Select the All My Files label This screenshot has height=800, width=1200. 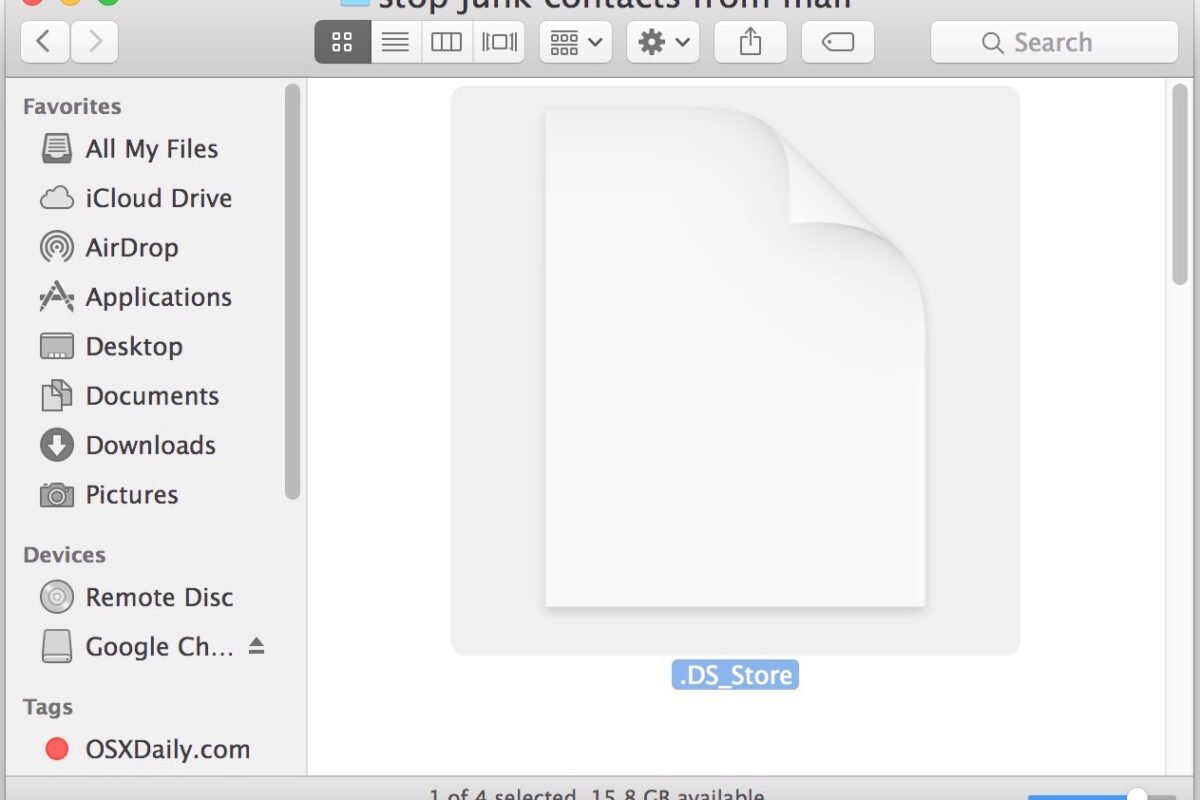(x=152, y=149)
